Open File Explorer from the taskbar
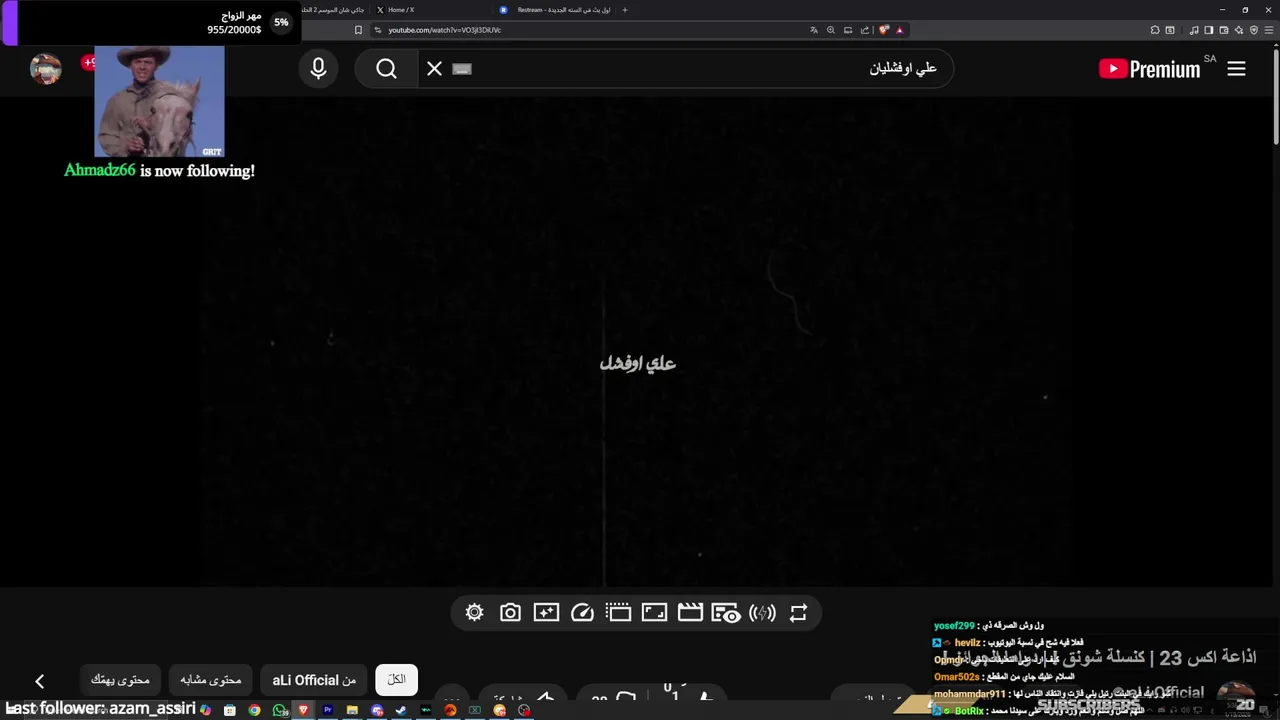 pyautogui.click(x=352, y=710)
